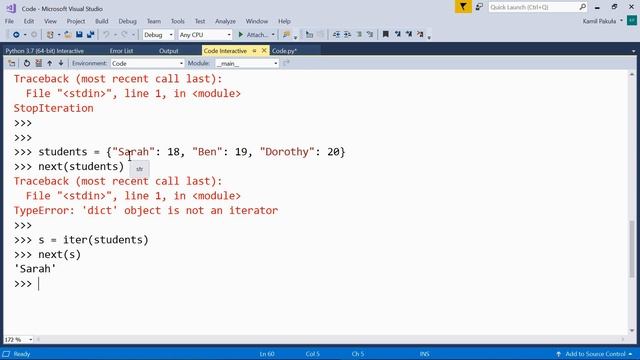Open the Help menu
The image size is (640, 360).
(x=284, y=21)
